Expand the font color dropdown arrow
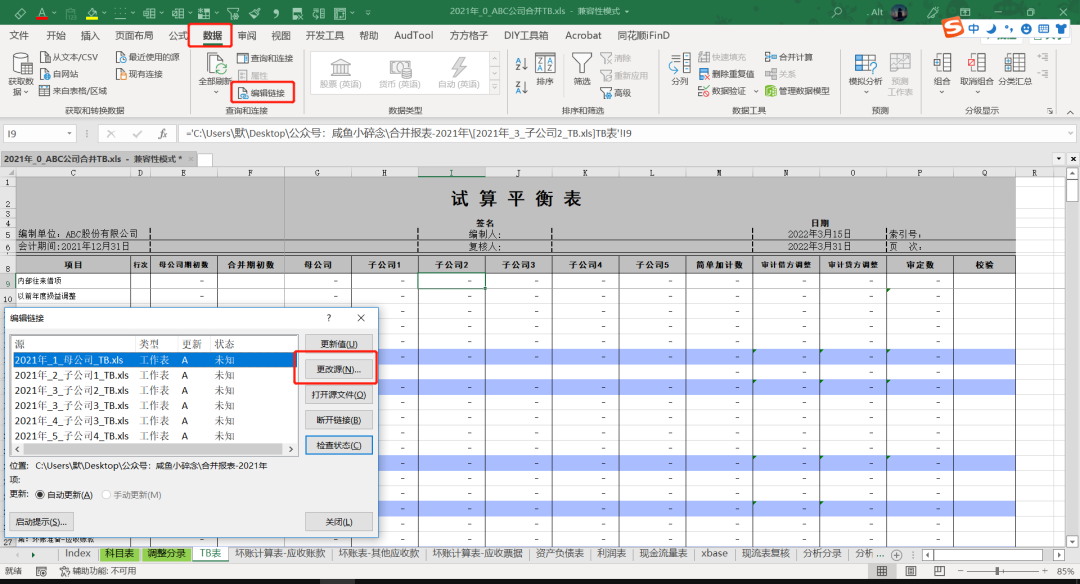 pos(55,13)
